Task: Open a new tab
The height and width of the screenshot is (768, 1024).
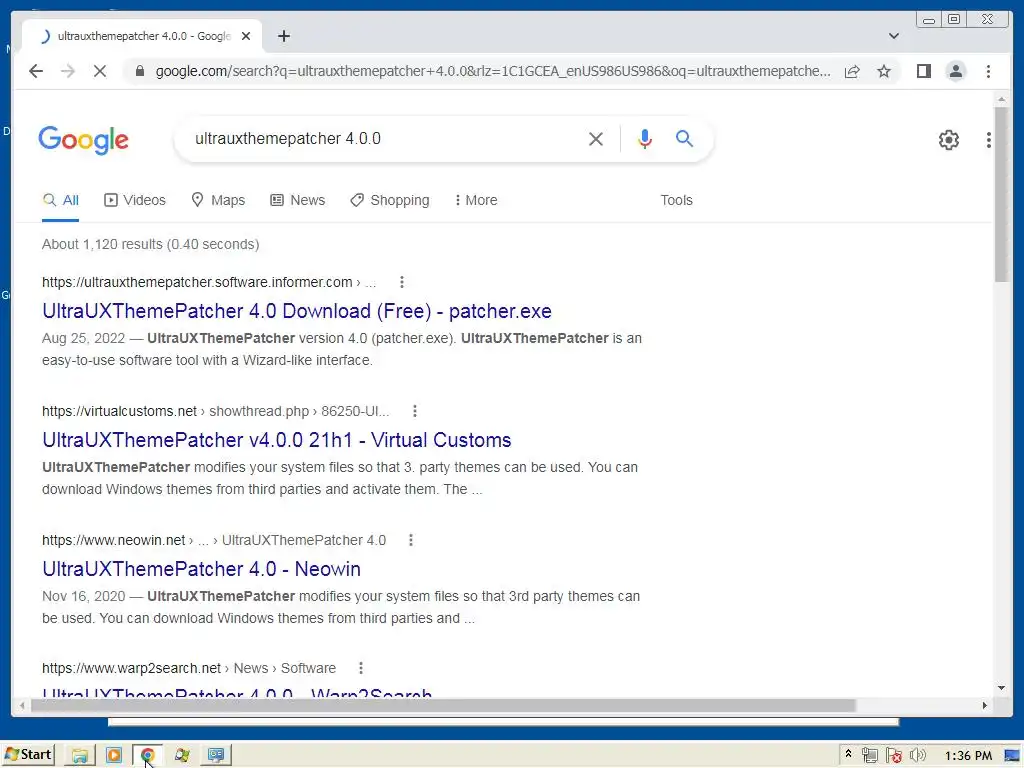Action: (x=283, y=36)
